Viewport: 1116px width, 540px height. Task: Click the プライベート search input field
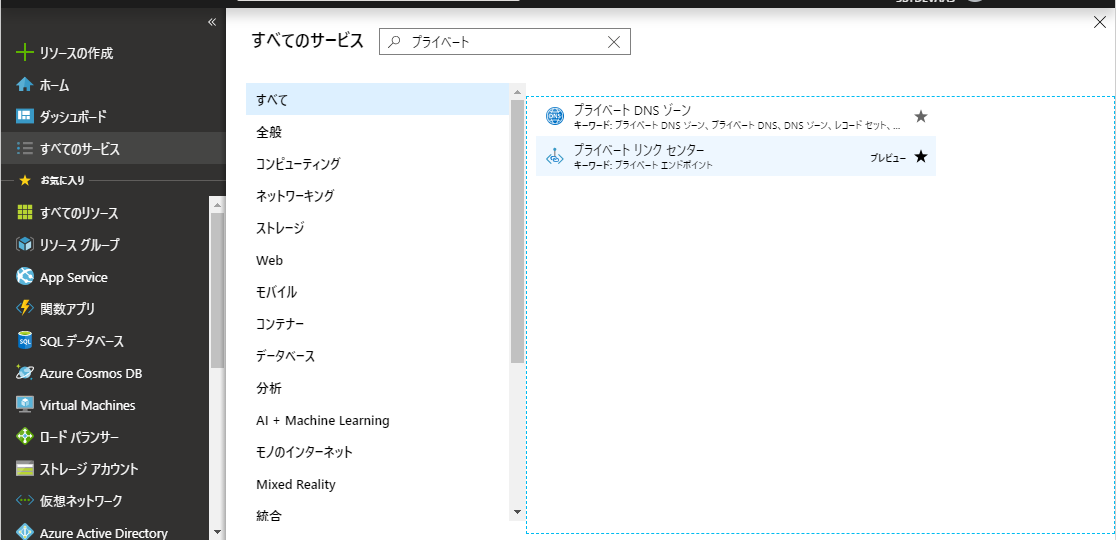(505, 42)
